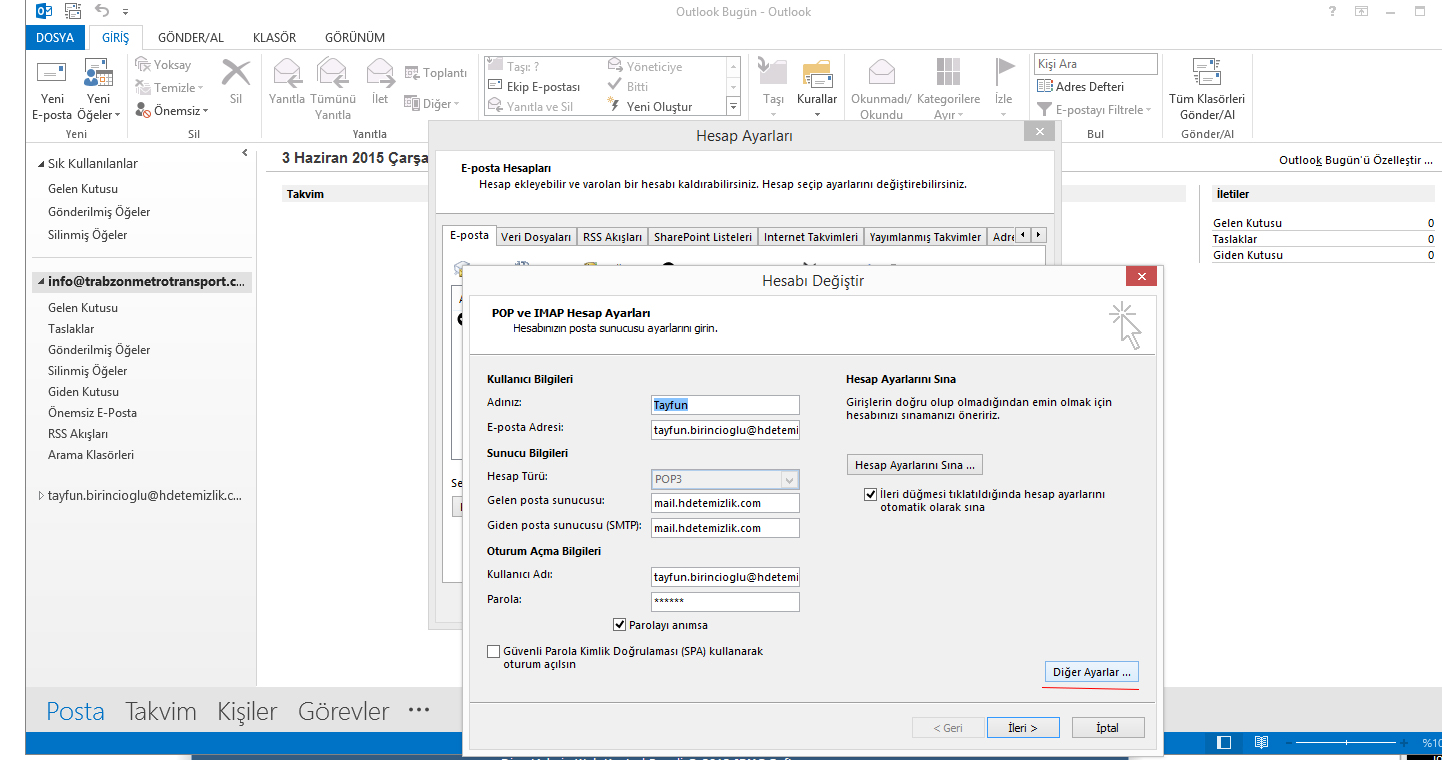Click Send/Receive icon in quick access toolbar
The height and width of the screenshot is (760, 1442).
(72, 11)
